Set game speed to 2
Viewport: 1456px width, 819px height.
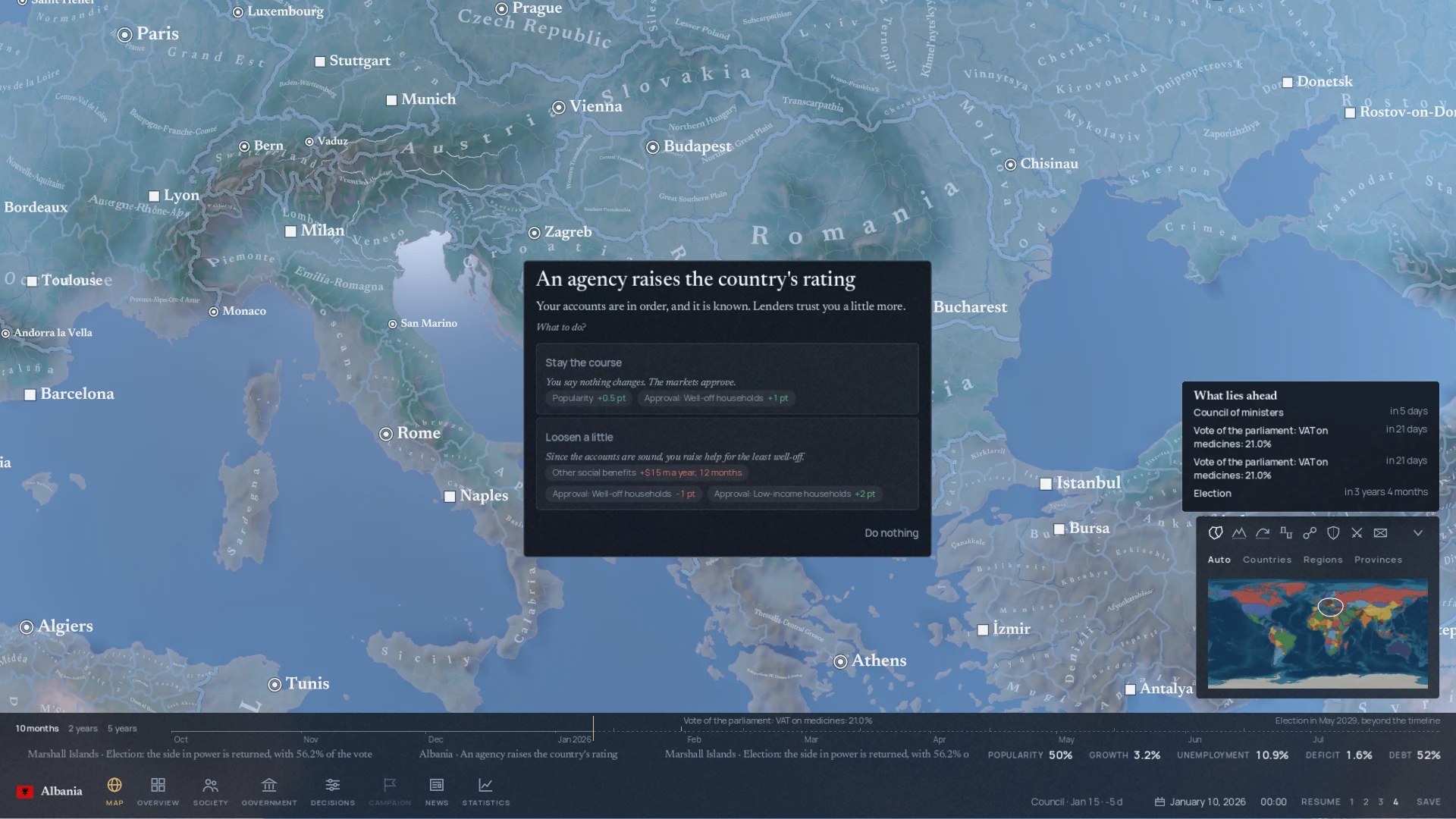pos(1366,802)
